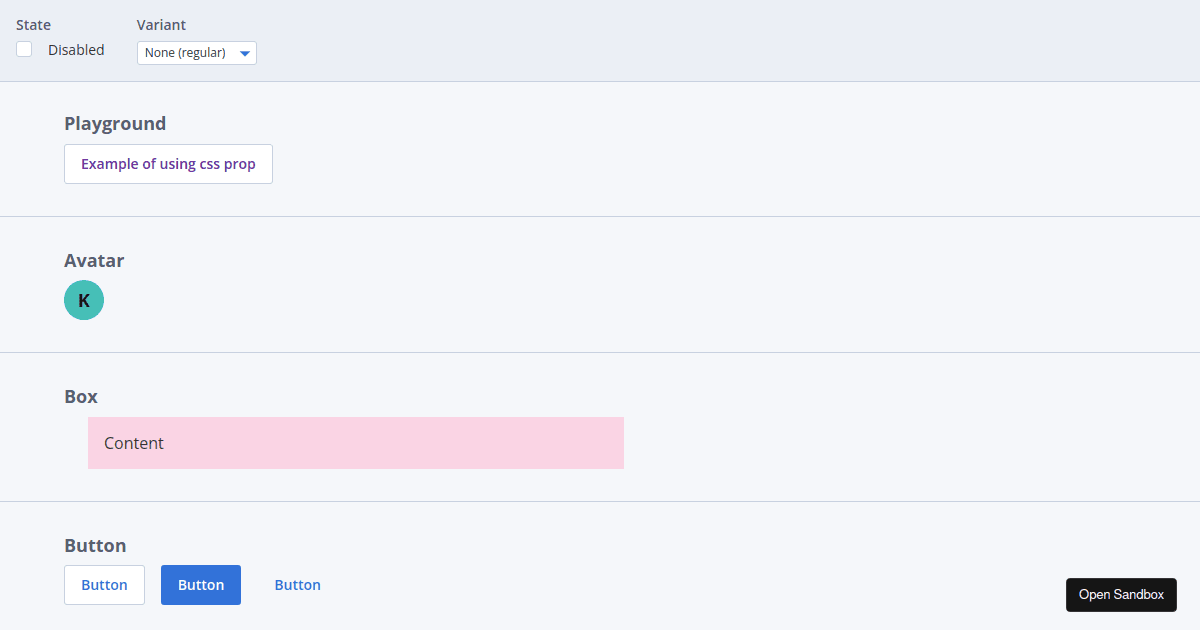The height and width of the screenshot is (630, 1200).
Task: Select the Box section heading
Action: (80, 396)
